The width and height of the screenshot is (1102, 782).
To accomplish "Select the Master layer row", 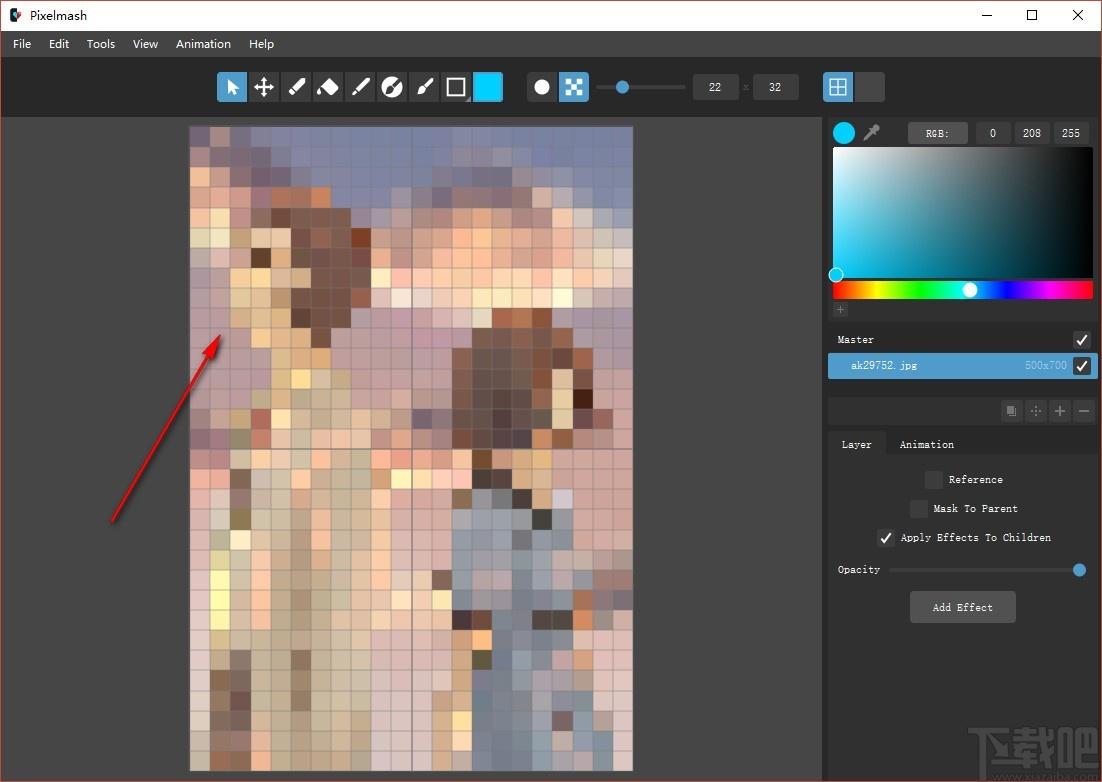I will click(x=962, y=339).
